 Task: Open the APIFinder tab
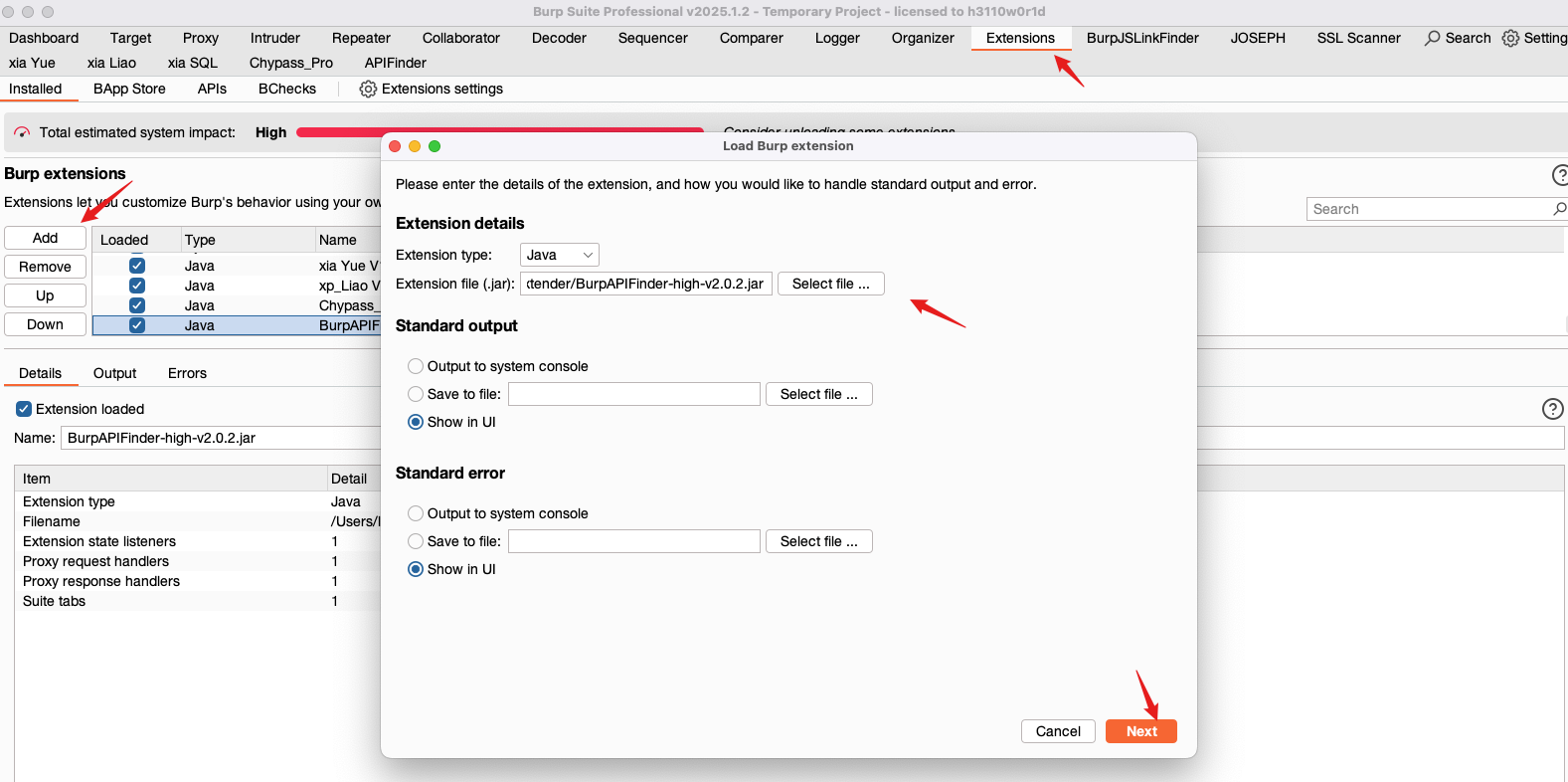(x=396, y=63)
